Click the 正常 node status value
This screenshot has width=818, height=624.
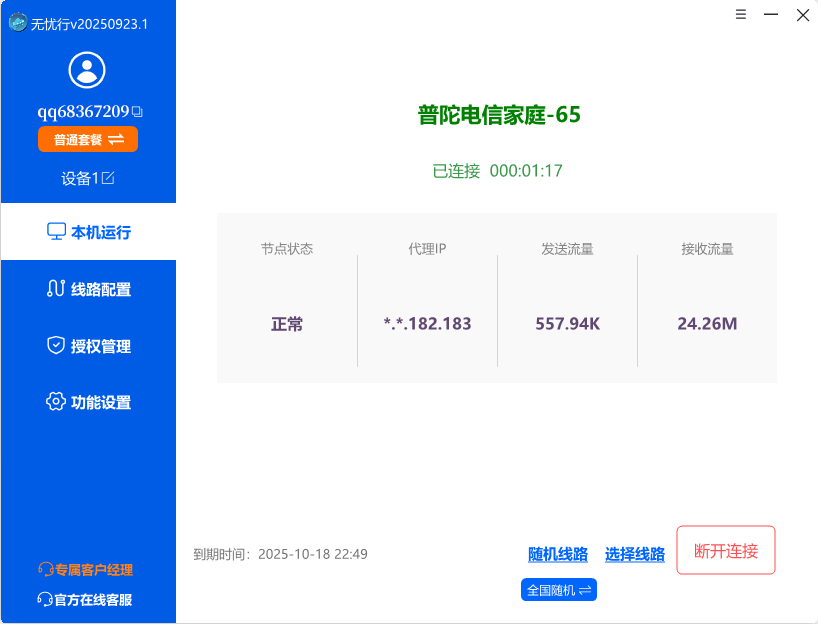(287, 325)
